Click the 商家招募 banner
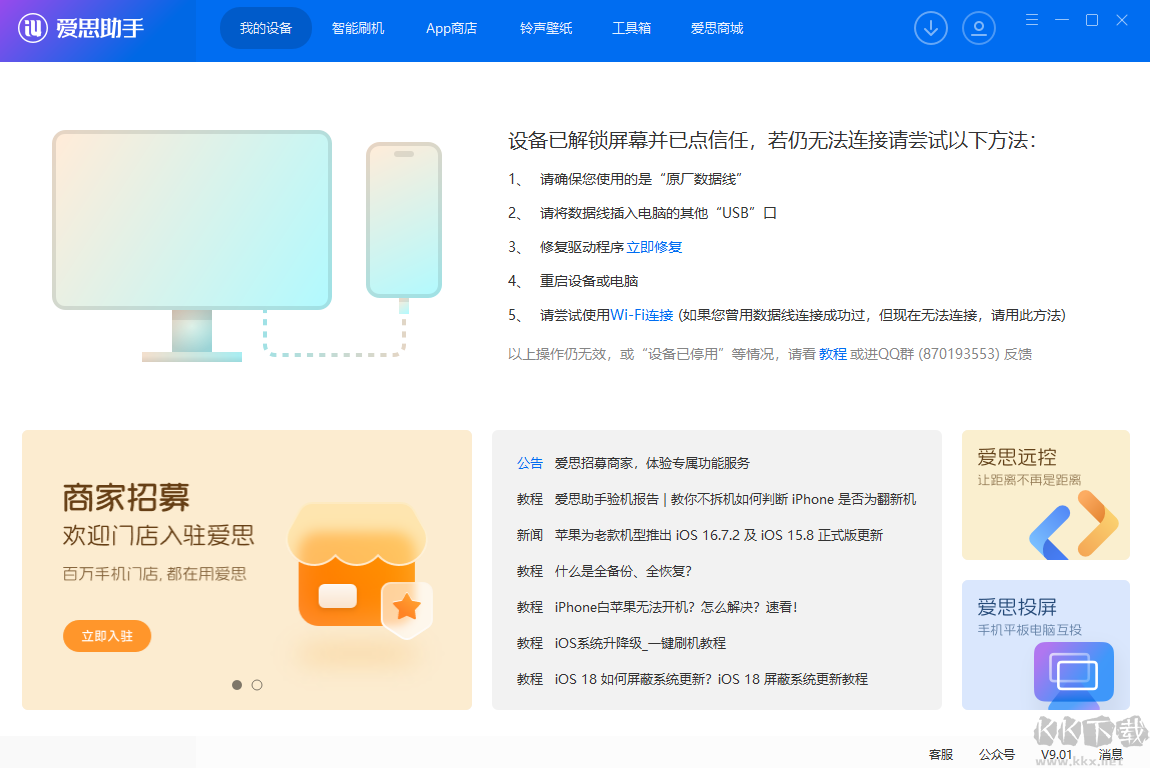This screenshot has width=1150, height=768. (x=246, y=570)
